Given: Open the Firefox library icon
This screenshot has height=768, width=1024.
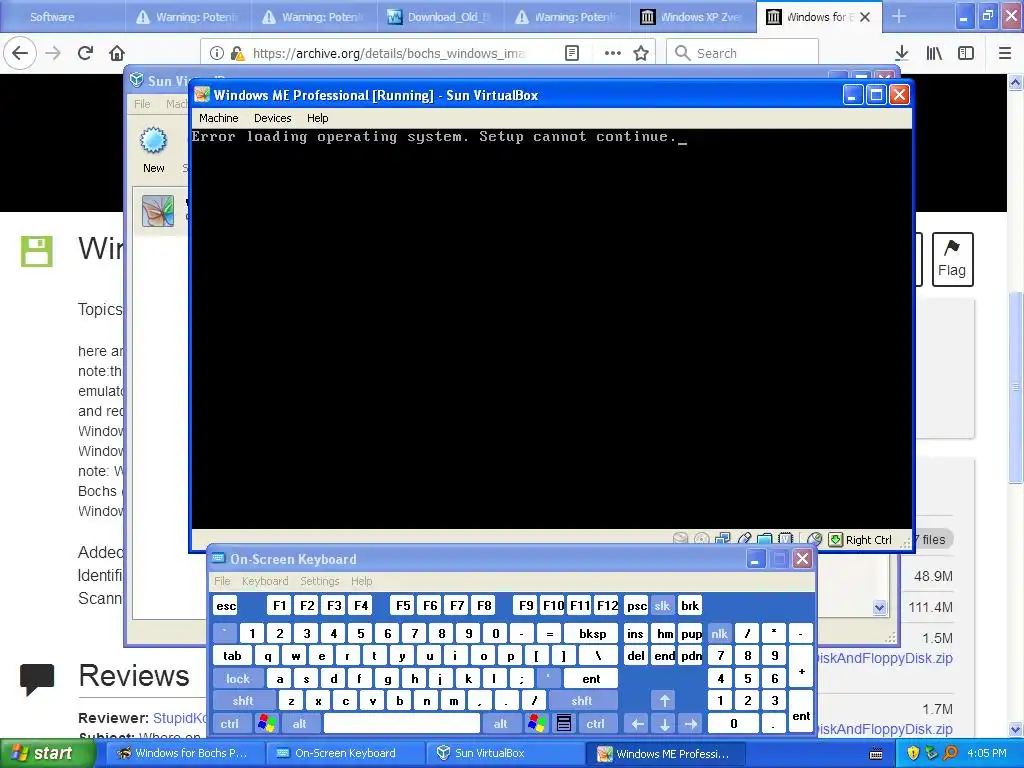Looking at the screenshot, I should coord(934,53).
